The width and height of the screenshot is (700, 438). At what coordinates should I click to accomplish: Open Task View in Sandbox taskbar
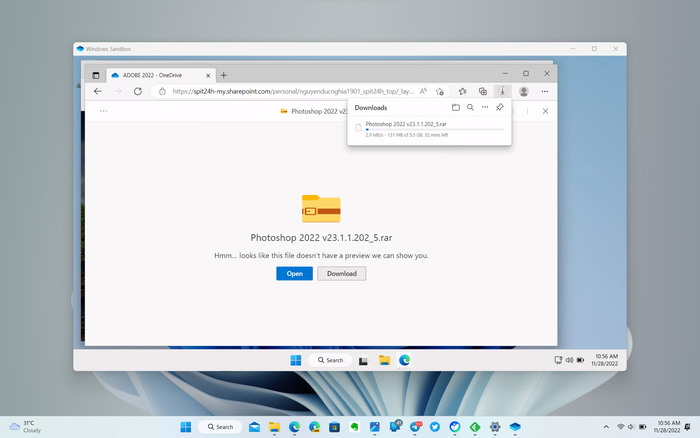point(363,360)
